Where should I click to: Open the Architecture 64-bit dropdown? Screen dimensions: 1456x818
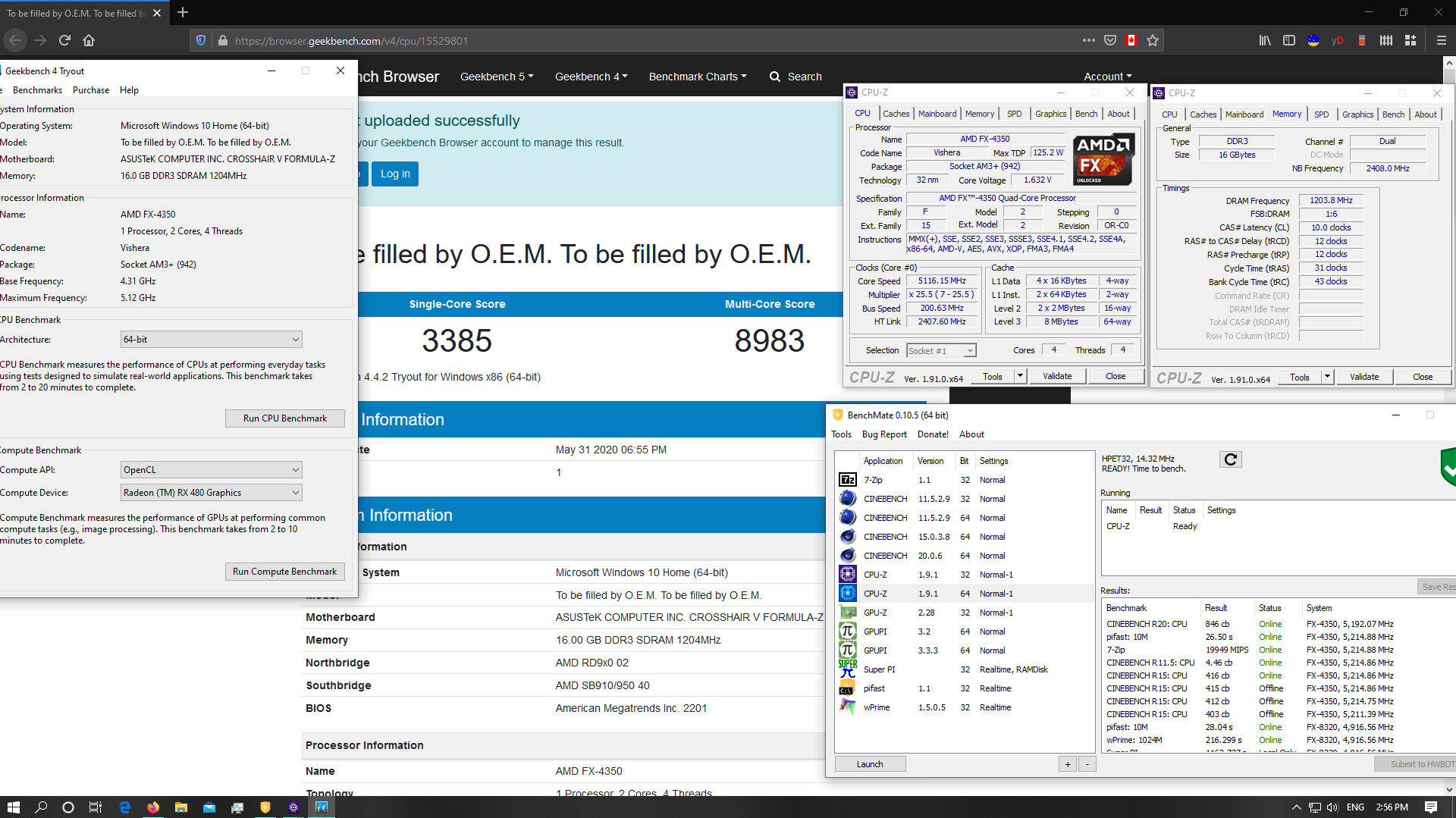point(212,340)
